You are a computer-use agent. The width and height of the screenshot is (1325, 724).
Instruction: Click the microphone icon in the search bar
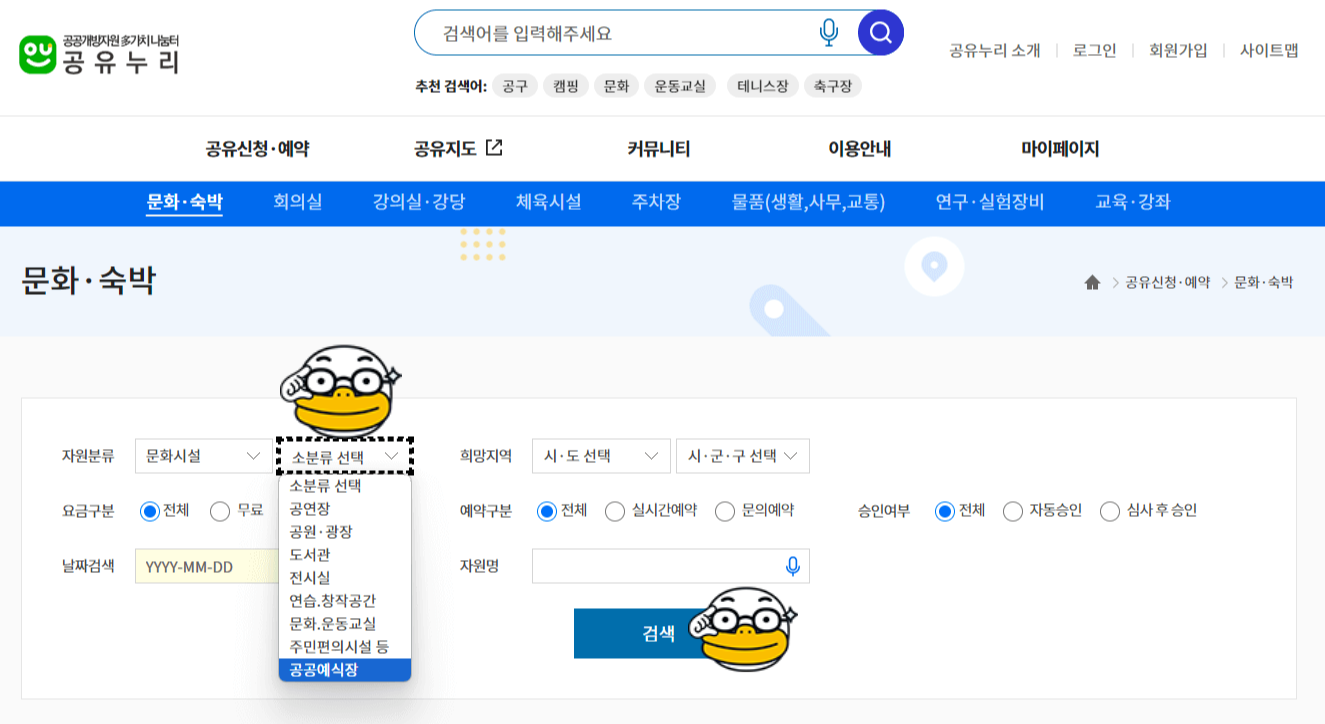coord(827,32)
